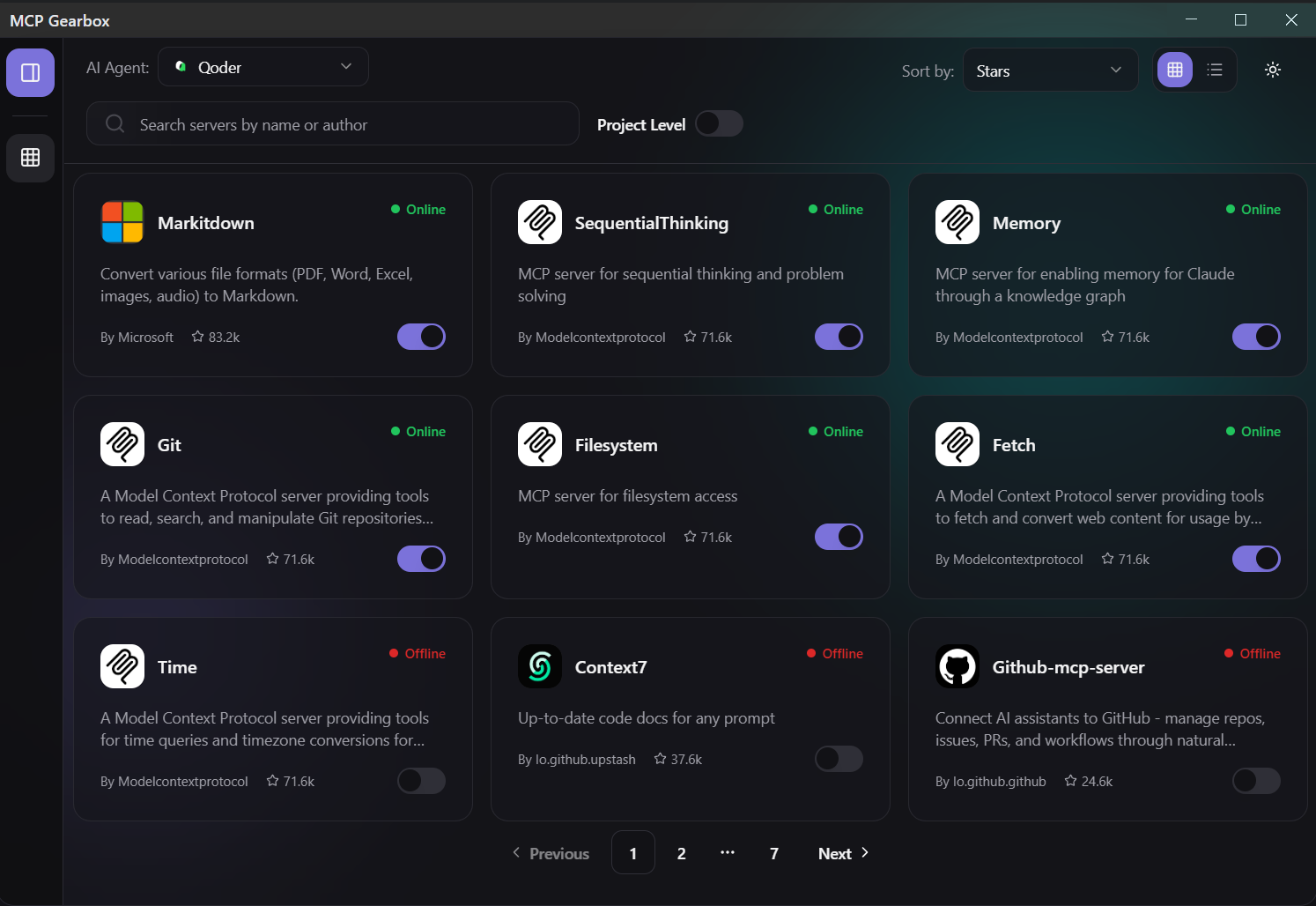Screen dimensions: 1316x906
Task: Click the Fetch server icon
Action: (x=957, y=444)
